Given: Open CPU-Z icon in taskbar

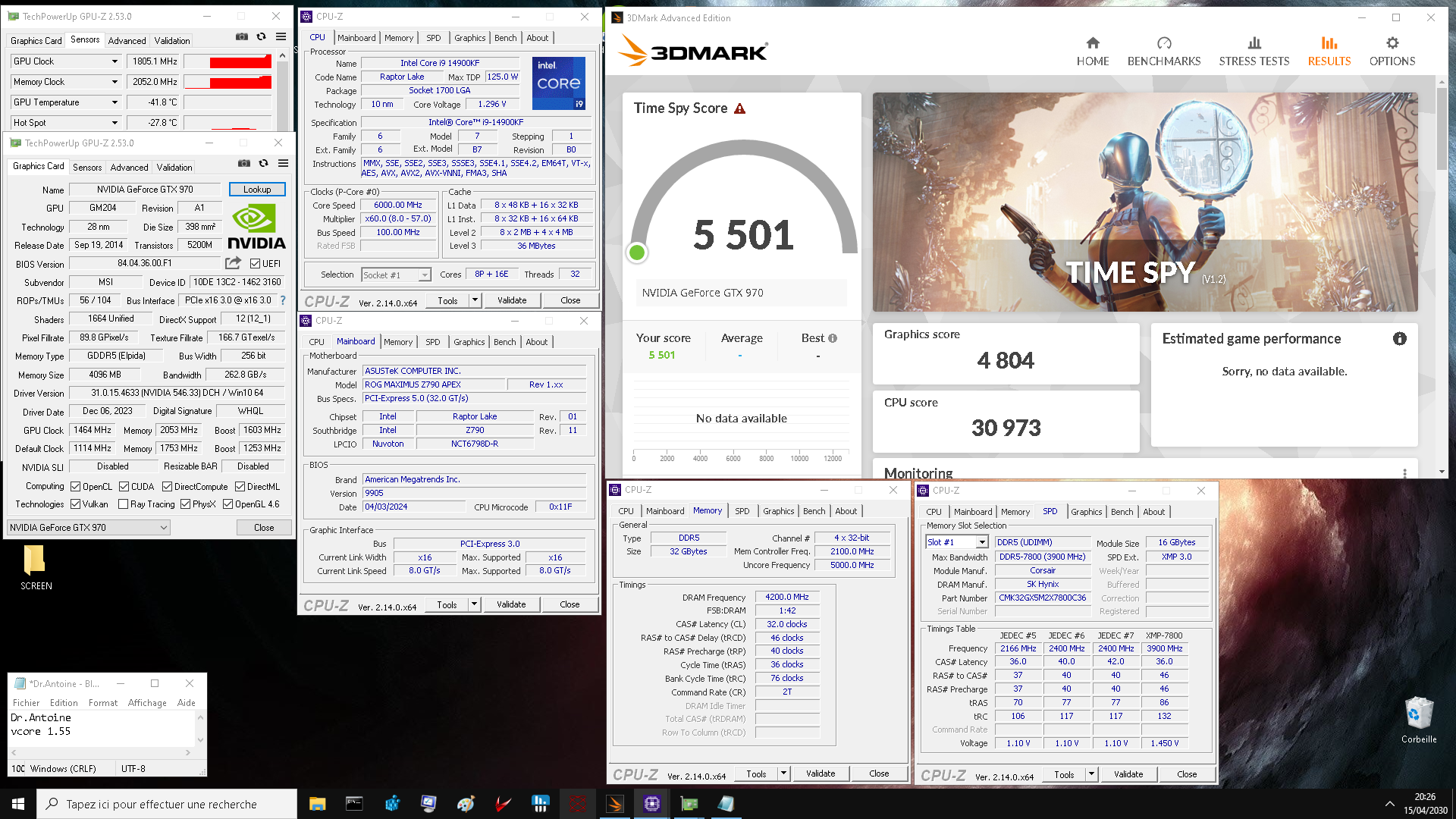Looking at the screenshot, I should [652, 804].
